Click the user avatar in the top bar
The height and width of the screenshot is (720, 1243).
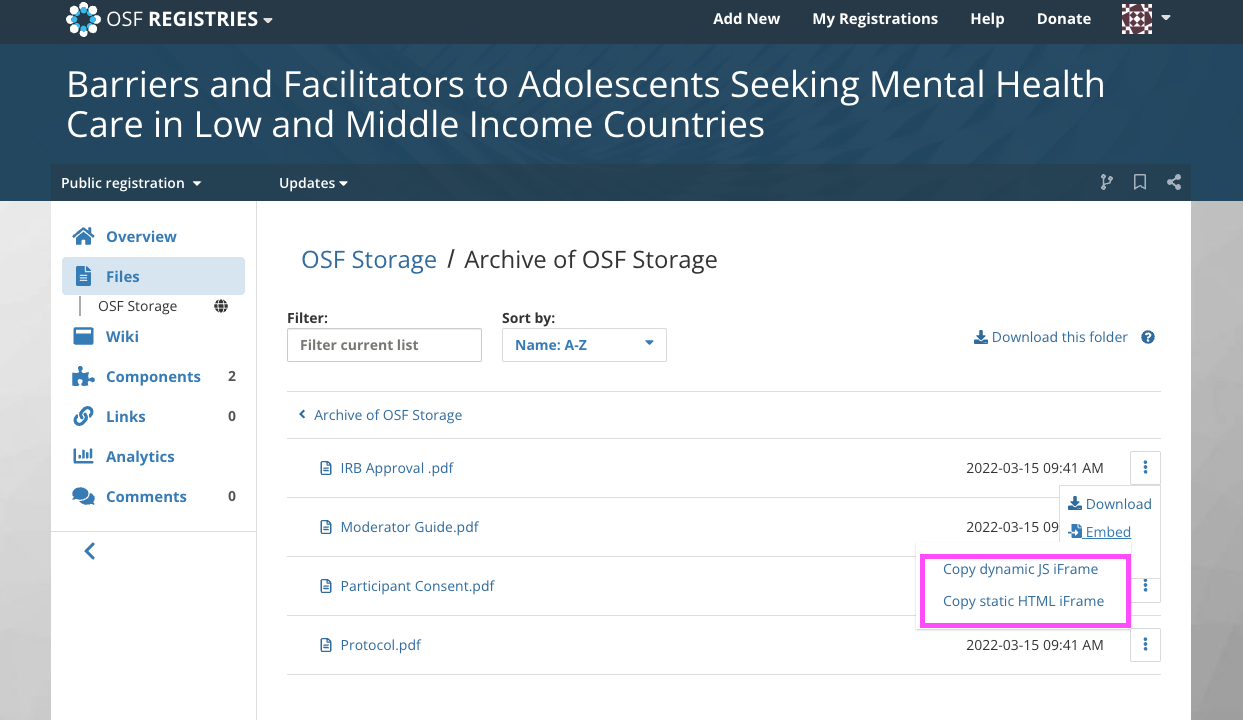click(1137, 18)
